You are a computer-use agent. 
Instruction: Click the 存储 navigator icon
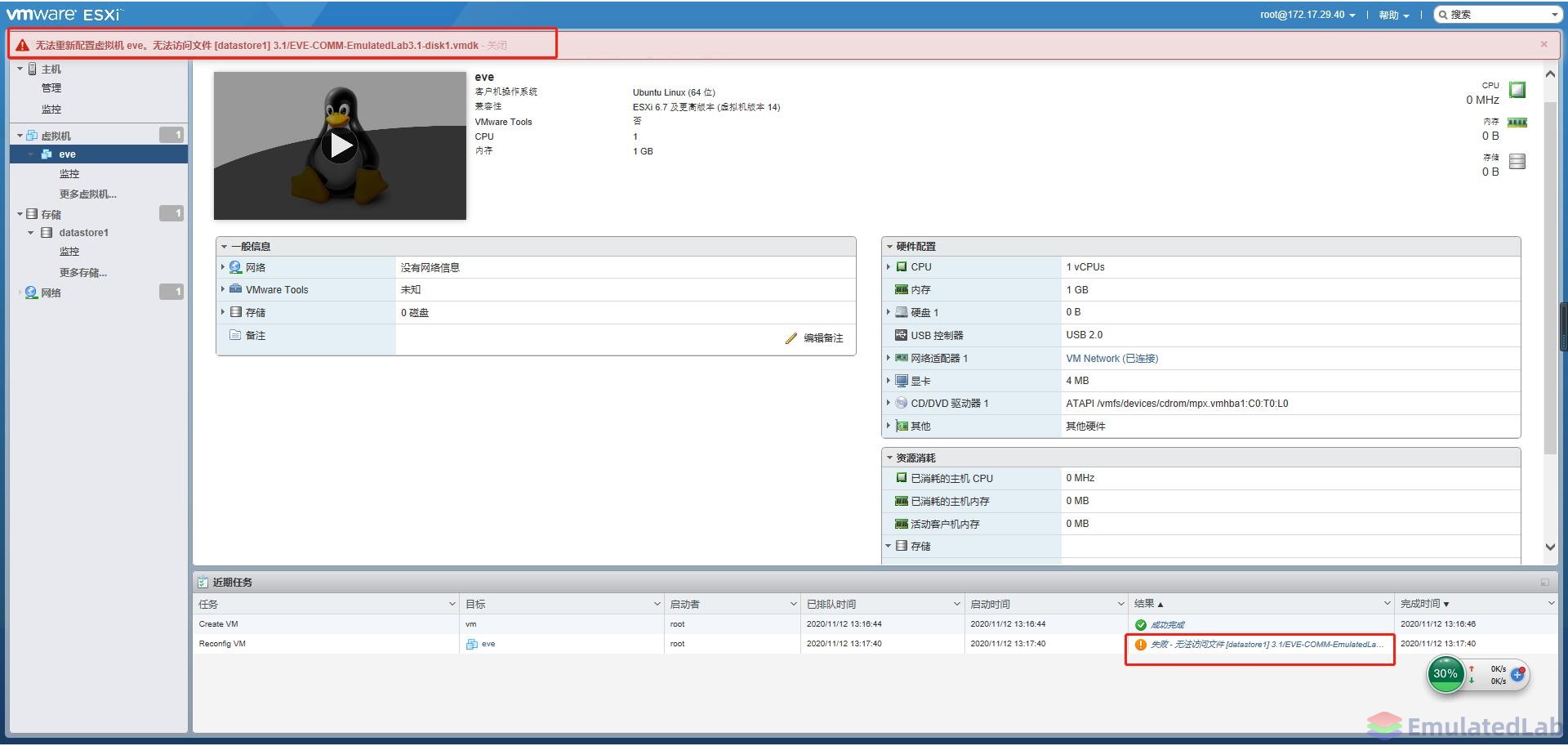pos(32,214)
